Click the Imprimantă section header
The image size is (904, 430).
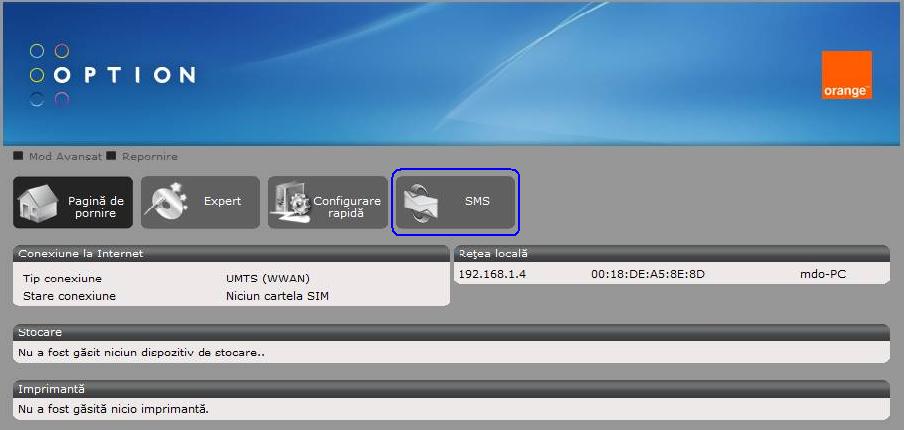[451, 388]
